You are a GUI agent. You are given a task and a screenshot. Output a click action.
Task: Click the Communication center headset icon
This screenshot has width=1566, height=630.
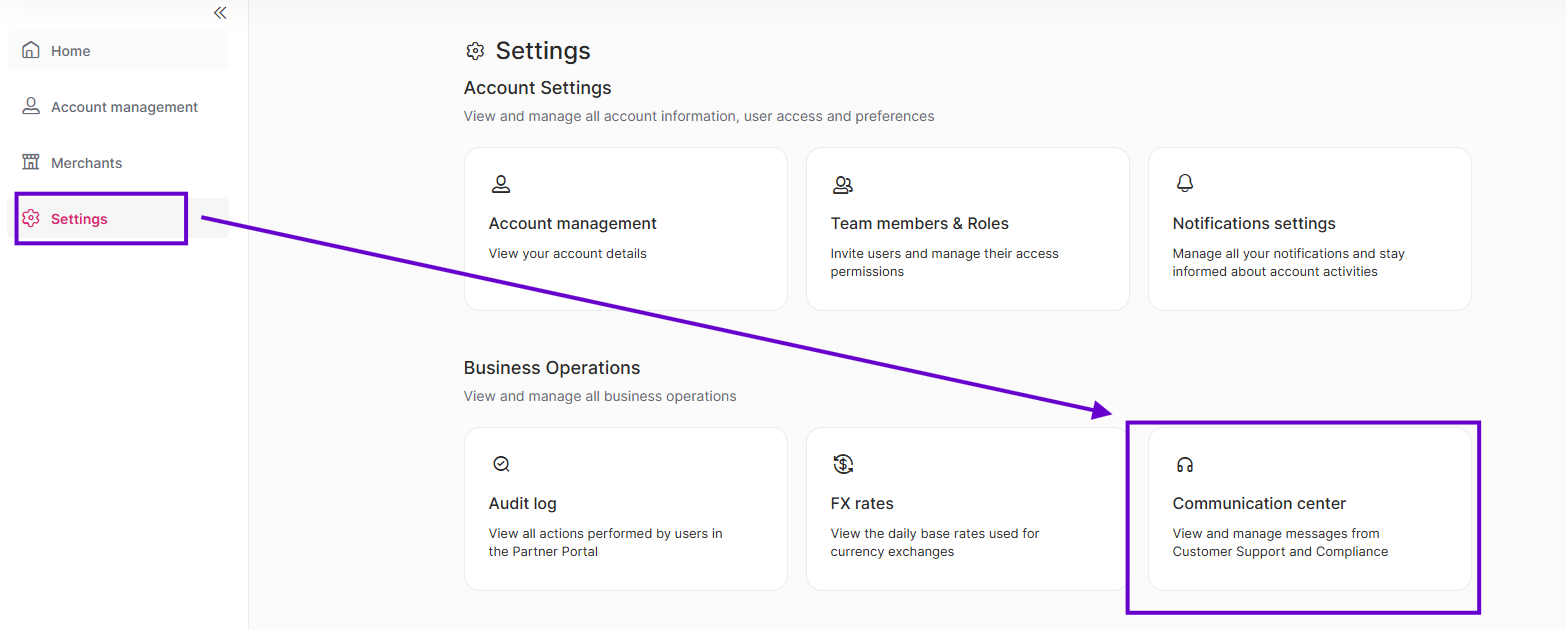pos(1185,464)
